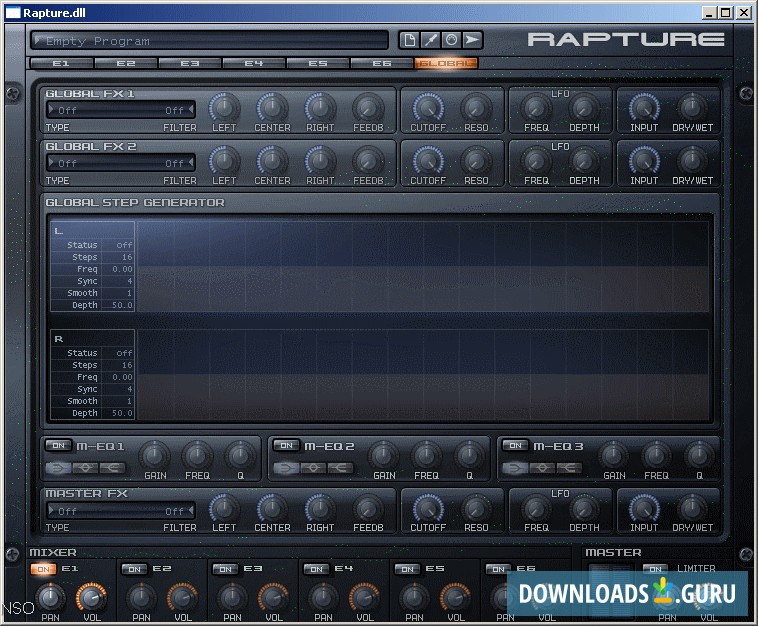Click the L step generator Status value
The image size is (758, 626).
tap(123, 245)
